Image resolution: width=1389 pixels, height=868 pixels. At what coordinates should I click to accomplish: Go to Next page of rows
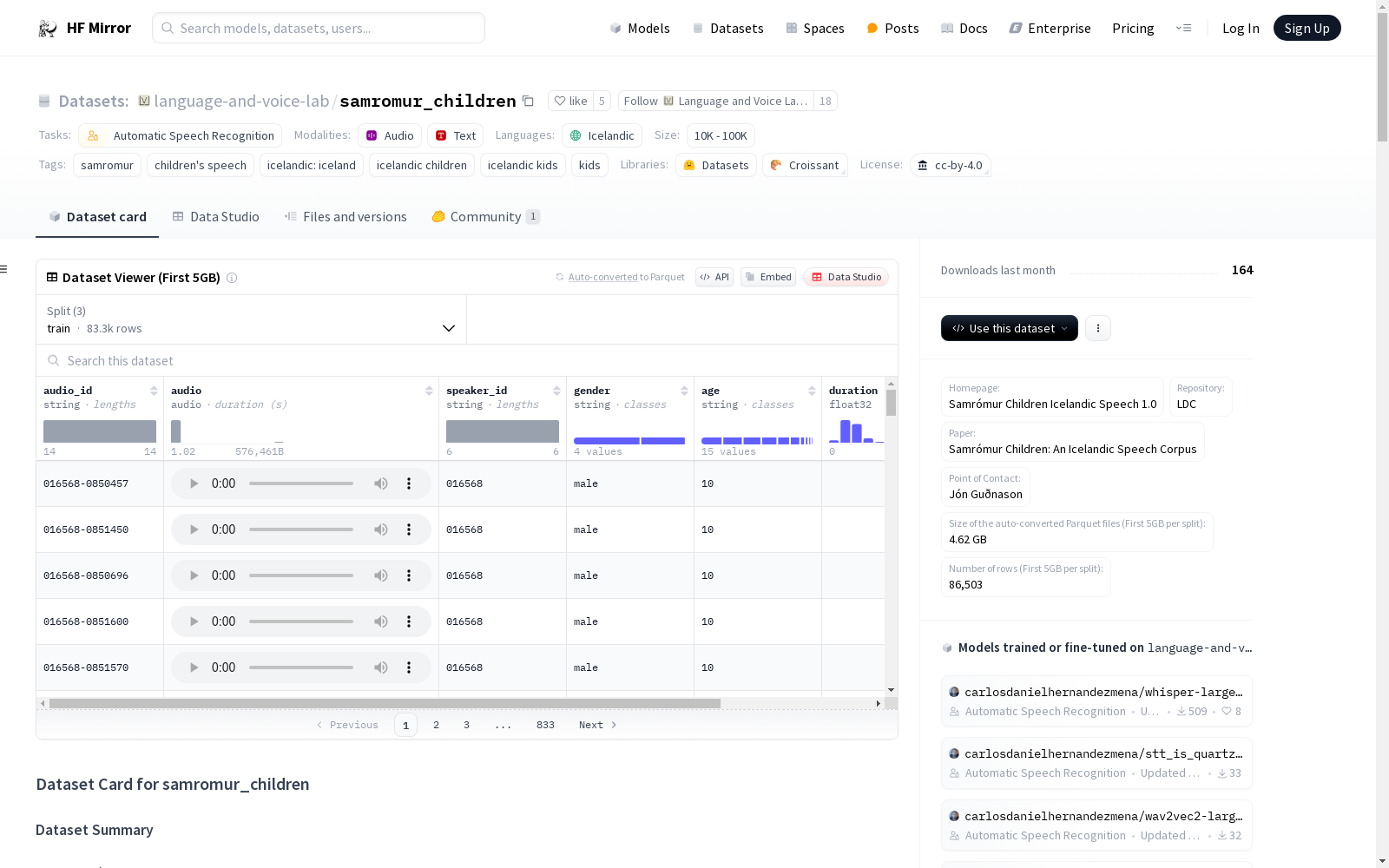[x=598, y=725]
